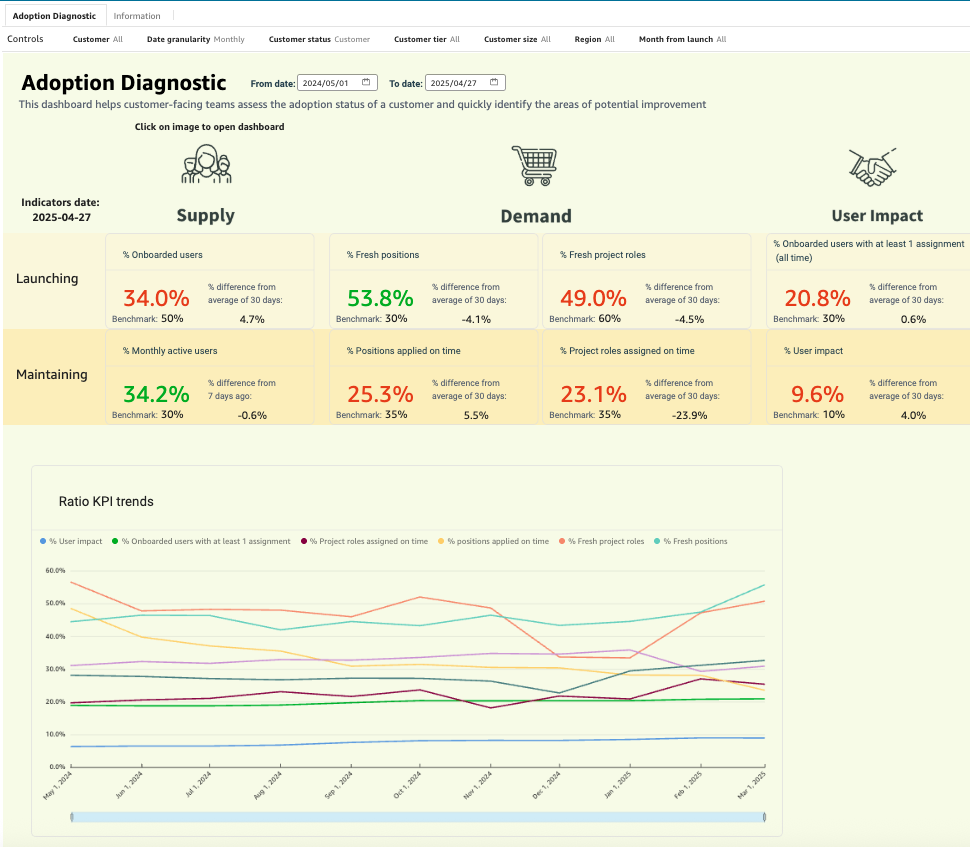970x847 pixels.
Task: Toggle the % User impact legend marker
Action: [42, 541]
